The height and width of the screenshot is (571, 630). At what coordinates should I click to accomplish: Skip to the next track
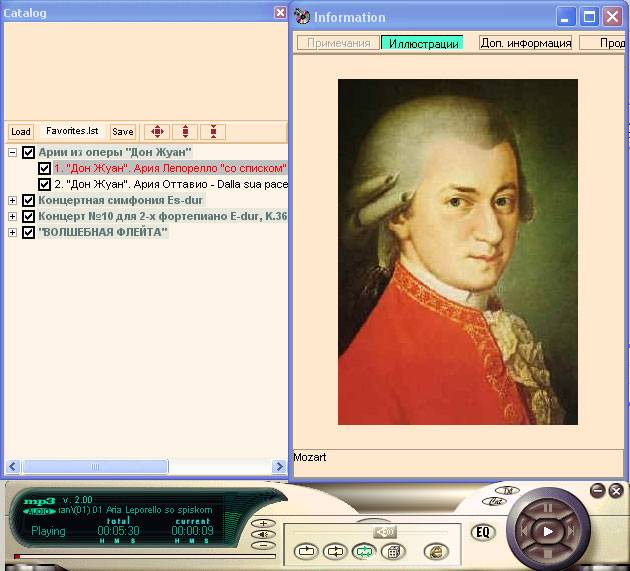(x=571, y=532)
